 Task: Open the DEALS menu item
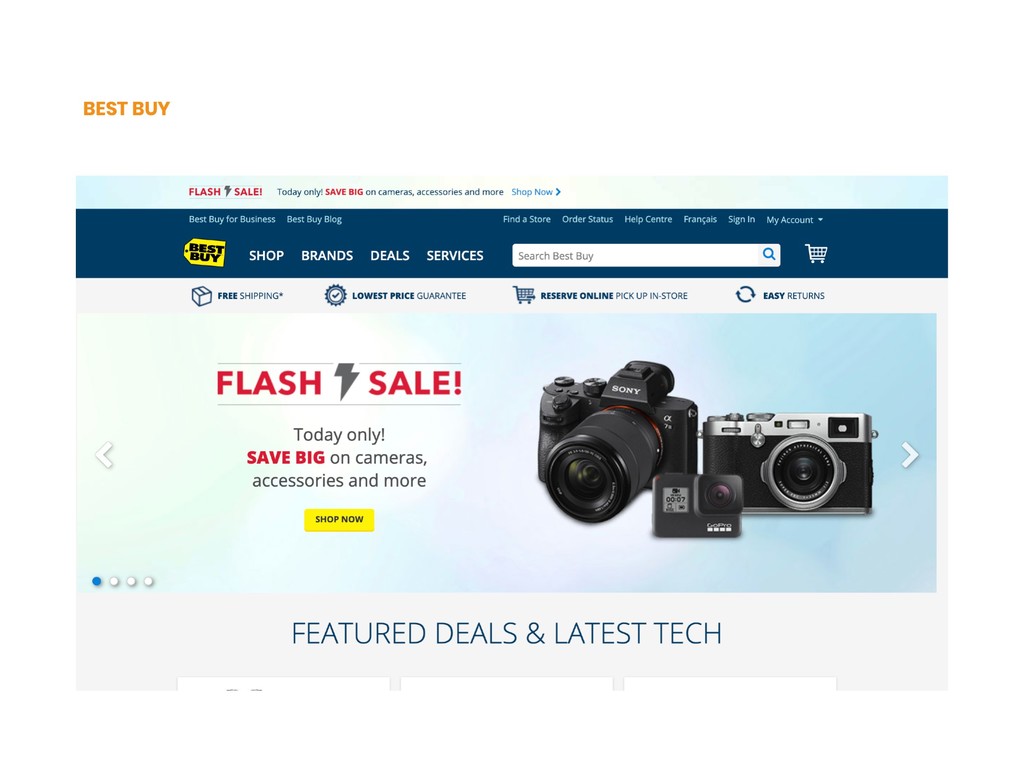coord(390,256)
